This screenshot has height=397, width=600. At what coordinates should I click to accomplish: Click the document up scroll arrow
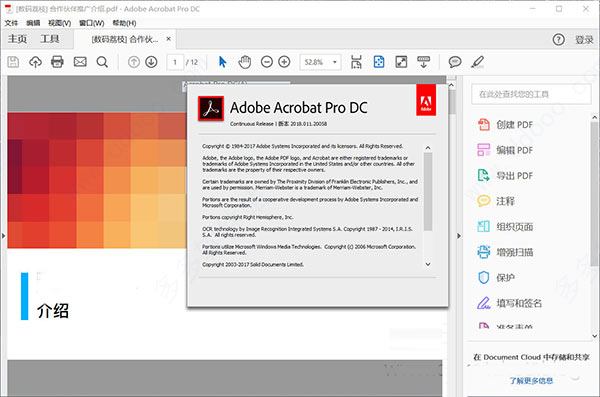[452, 85]
